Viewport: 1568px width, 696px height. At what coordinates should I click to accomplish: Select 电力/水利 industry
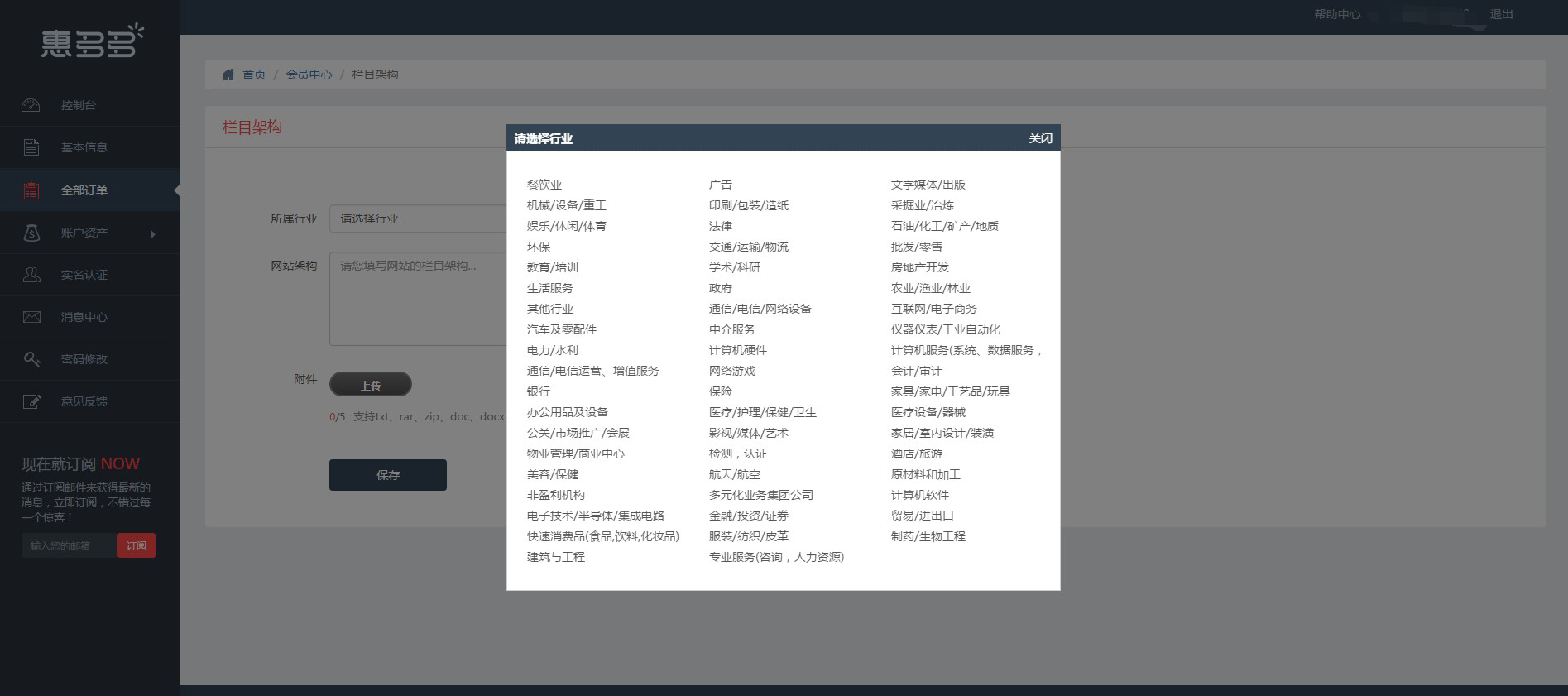553,350
